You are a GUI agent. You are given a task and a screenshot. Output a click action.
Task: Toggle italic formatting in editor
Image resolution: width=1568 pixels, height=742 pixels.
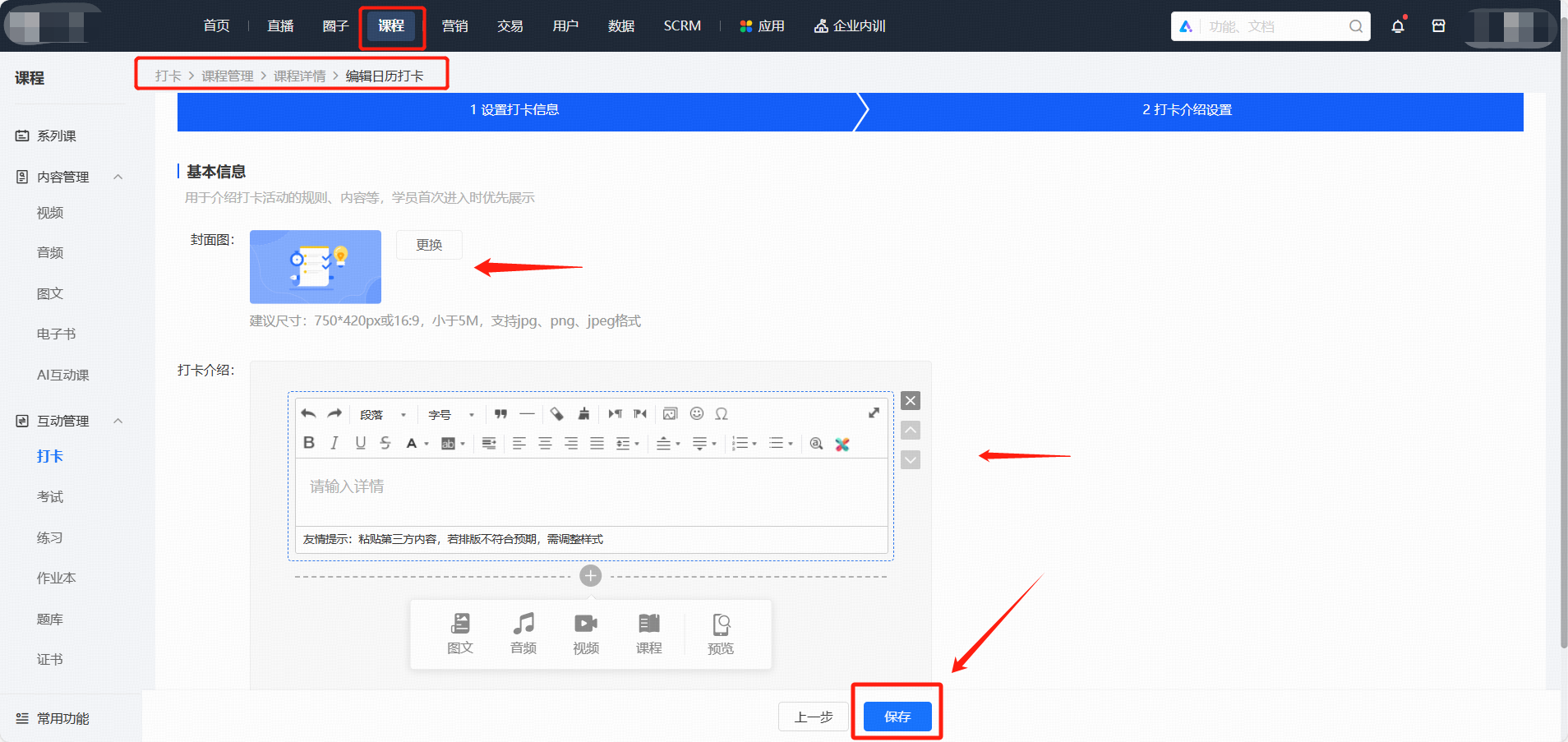point(334,443)
